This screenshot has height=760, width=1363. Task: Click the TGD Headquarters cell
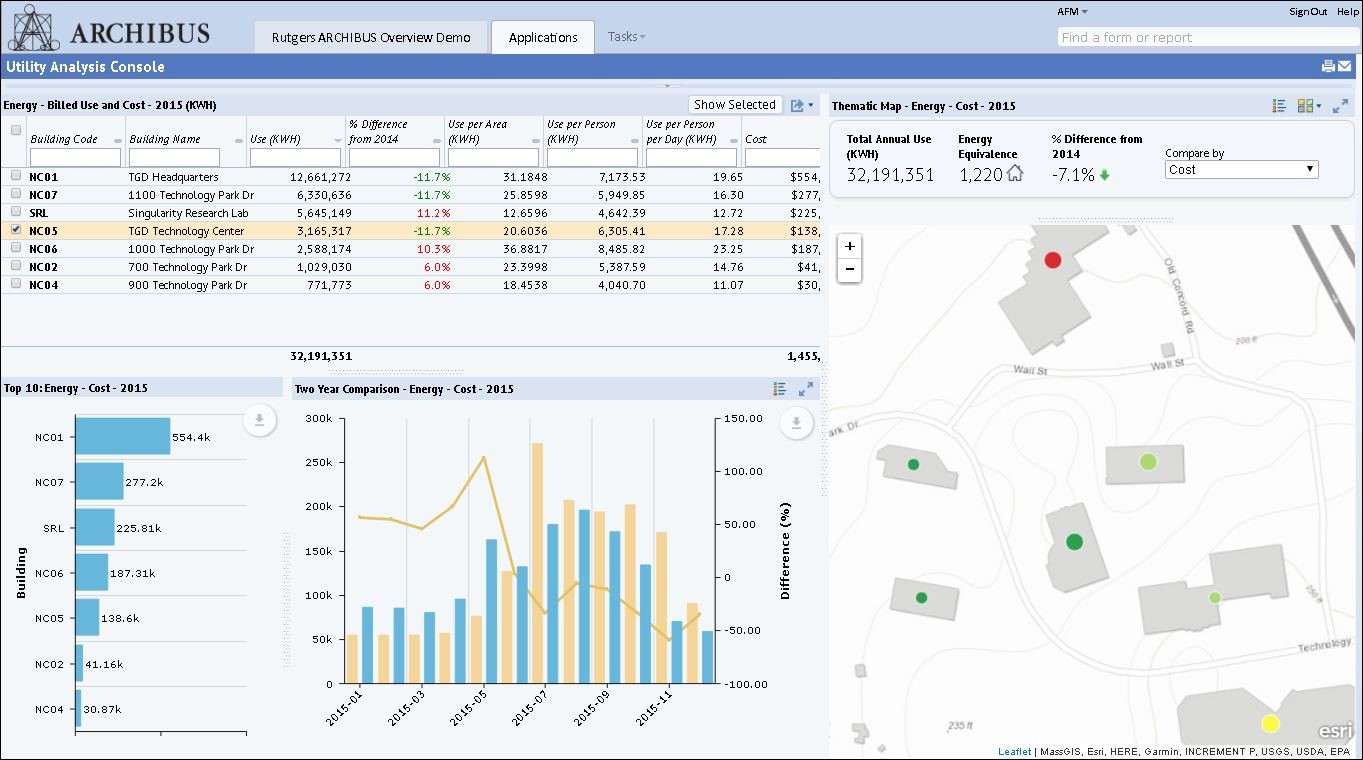pos(173,177)
